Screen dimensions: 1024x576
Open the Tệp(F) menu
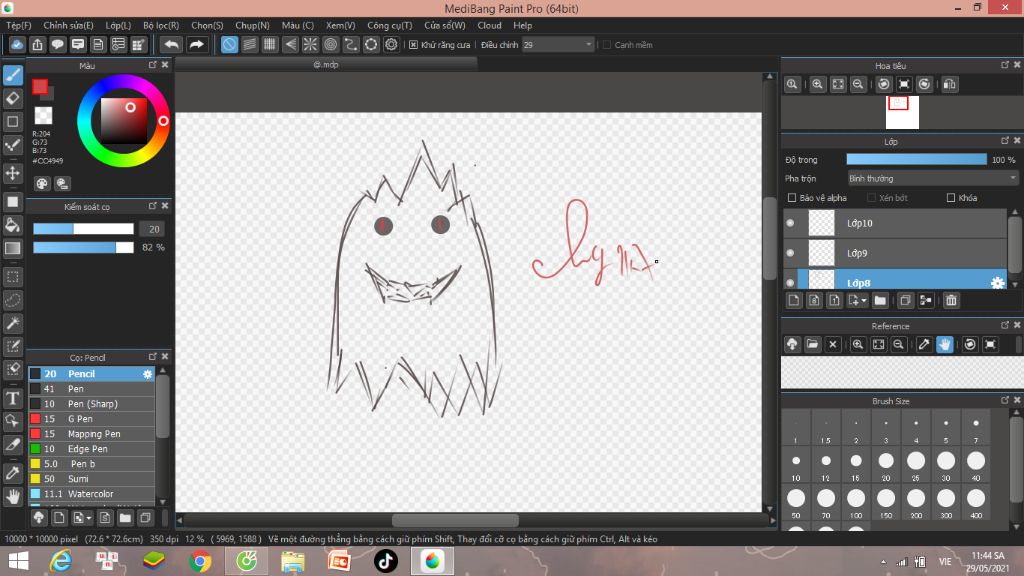tap(19, 25)
